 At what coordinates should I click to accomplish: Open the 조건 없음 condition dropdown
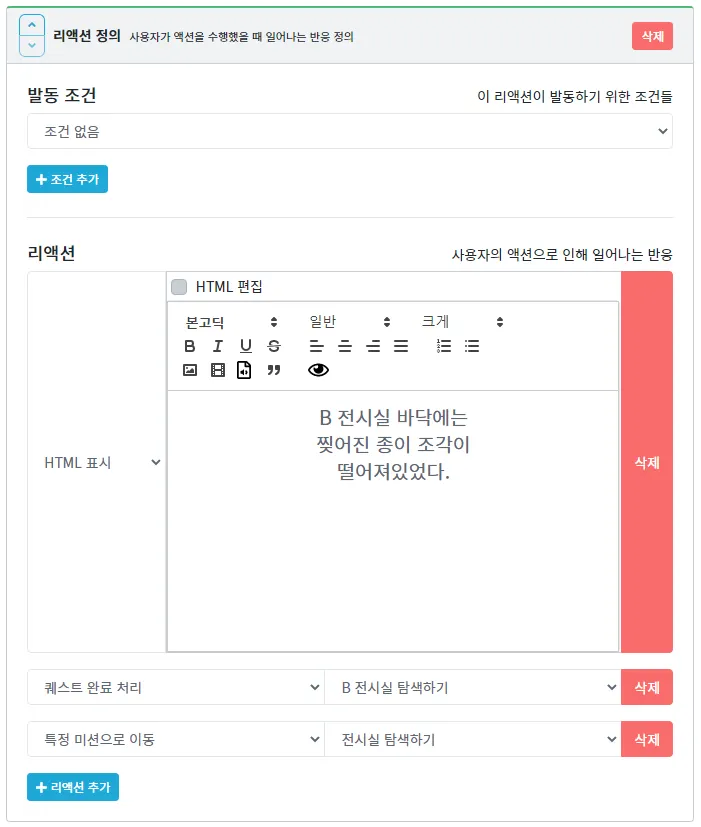click(x=349, y=131)
